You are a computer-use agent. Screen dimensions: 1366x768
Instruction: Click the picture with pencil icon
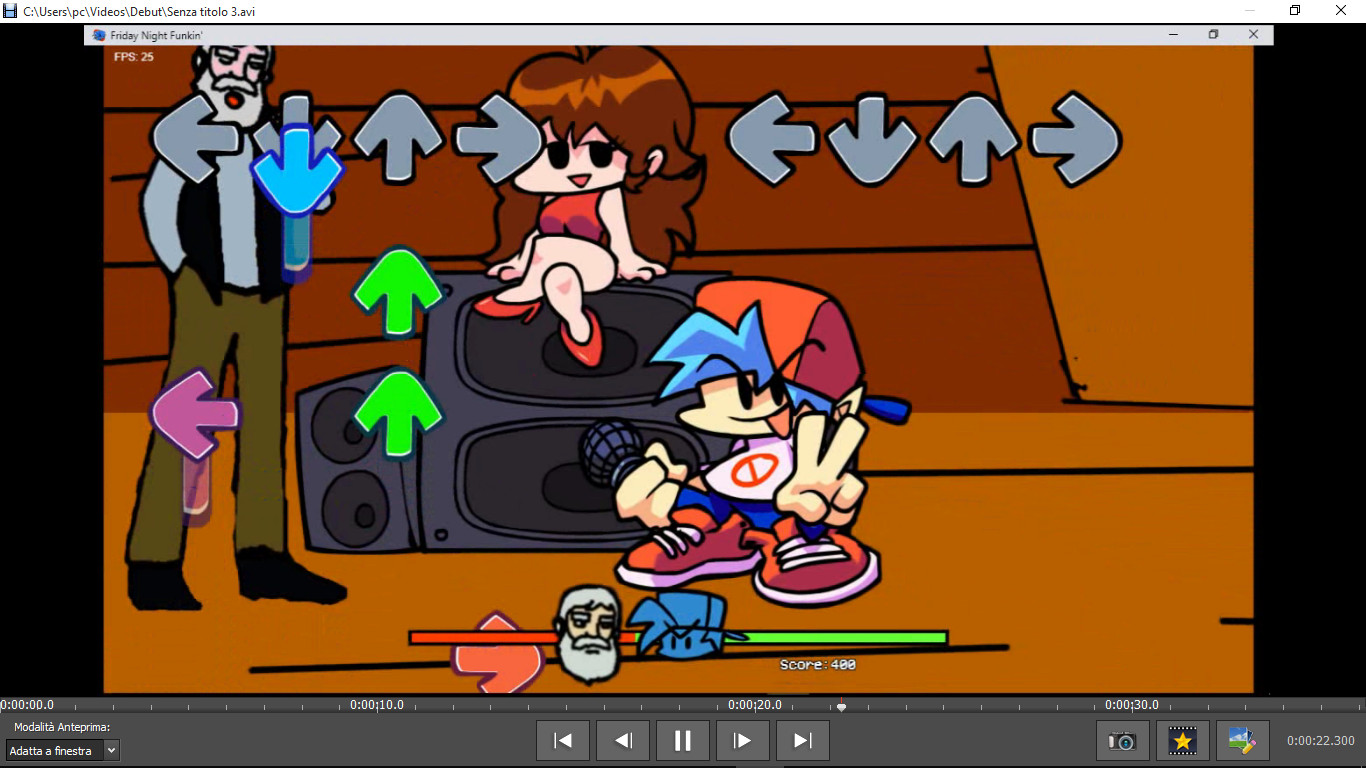pyautogui.click(x=1242, y=741)
